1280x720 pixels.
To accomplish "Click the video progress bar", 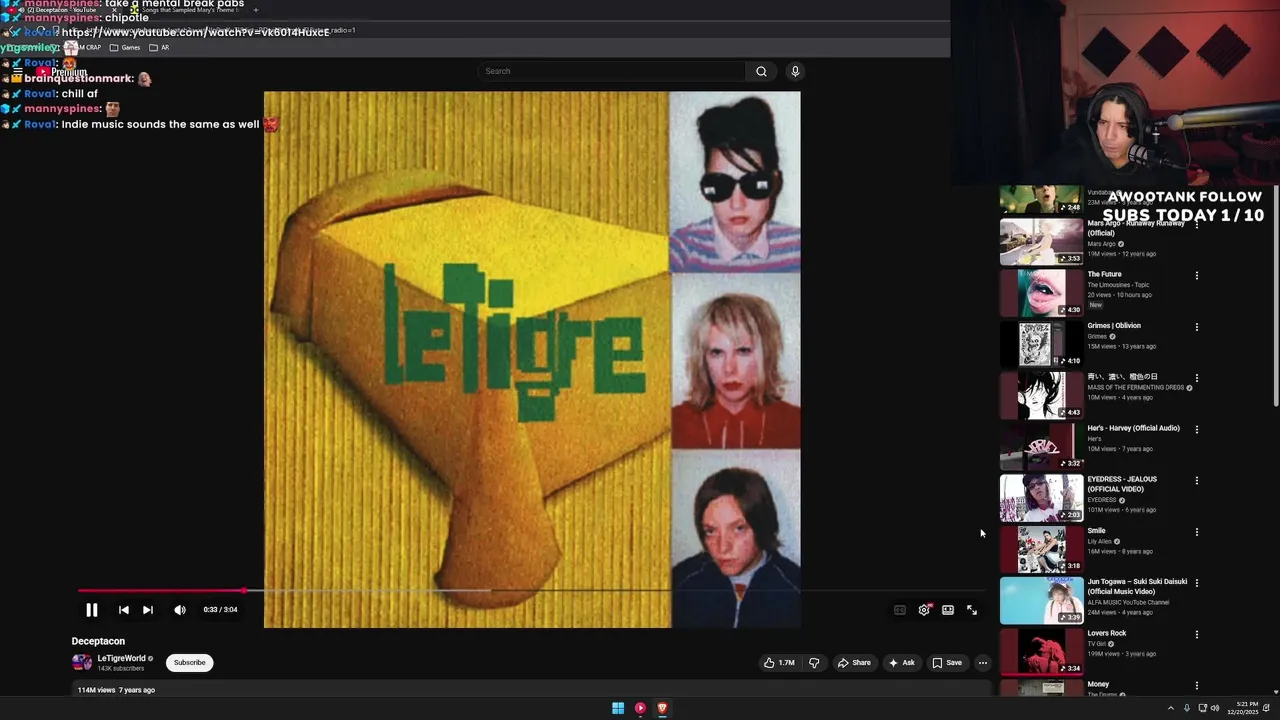I will click(534, 591).
